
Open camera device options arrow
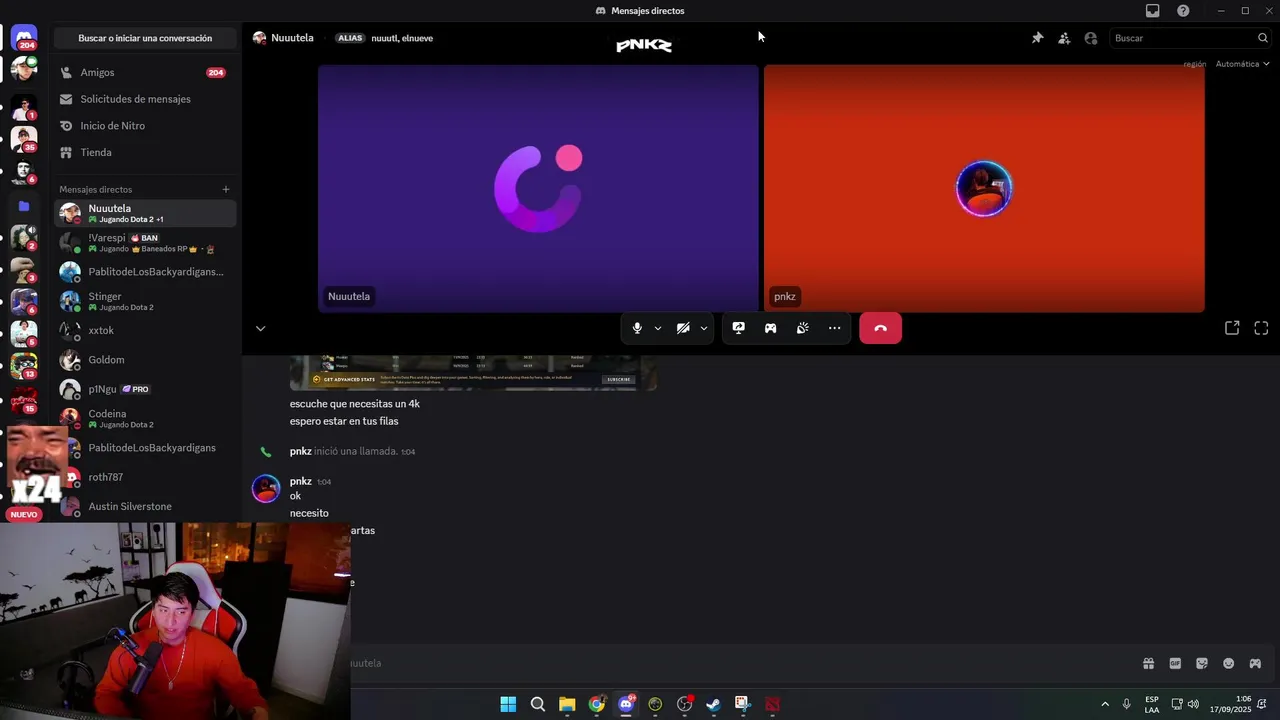pos(704,328)
